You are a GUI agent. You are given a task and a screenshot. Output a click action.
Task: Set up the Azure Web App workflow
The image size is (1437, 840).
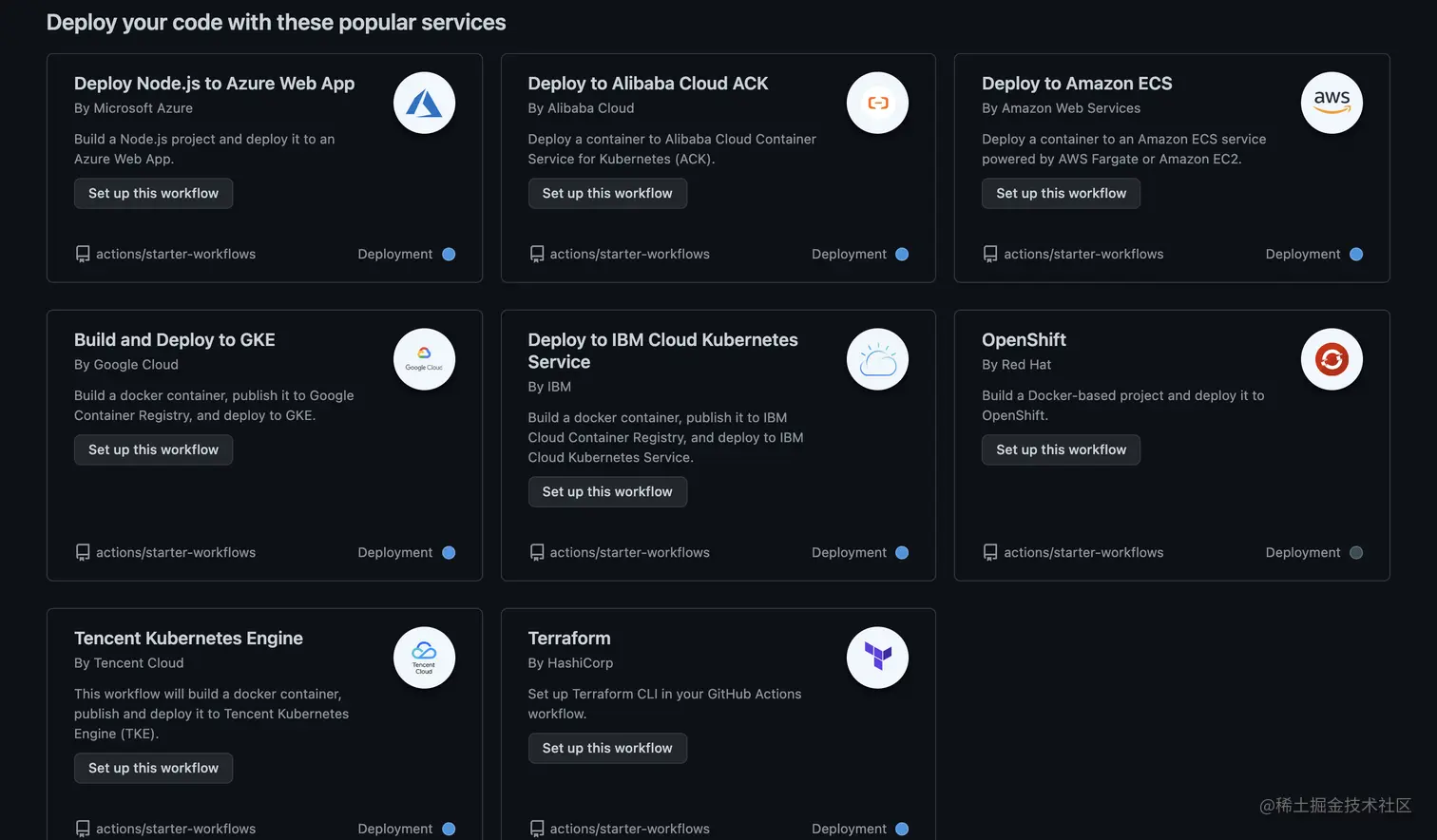[x=153, y=193]
